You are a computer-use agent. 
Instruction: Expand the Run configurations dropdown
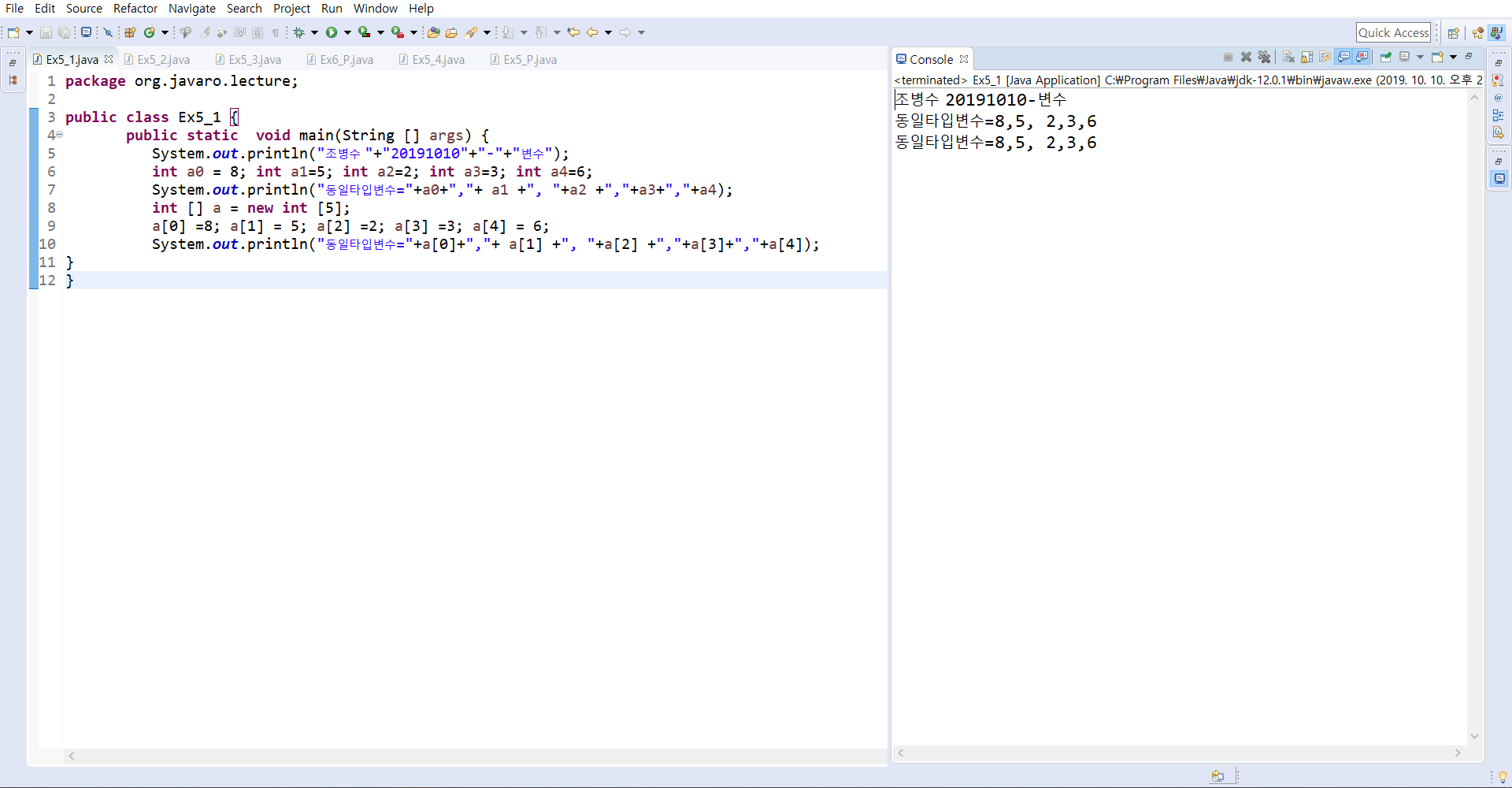[347, 32]
